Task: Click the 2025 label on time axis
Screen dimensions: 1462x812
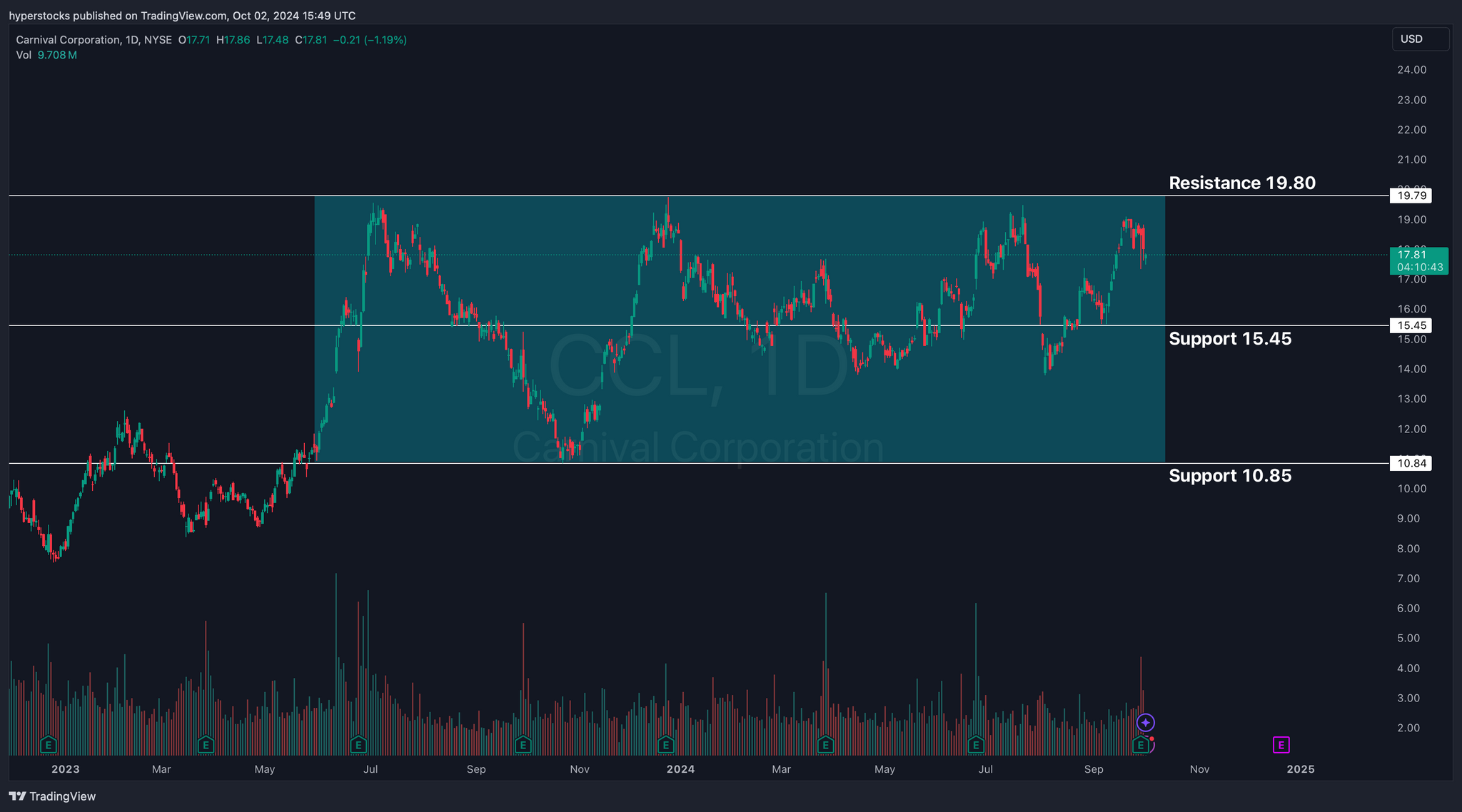Action: pyautogui.click(x=1300, y=768)
